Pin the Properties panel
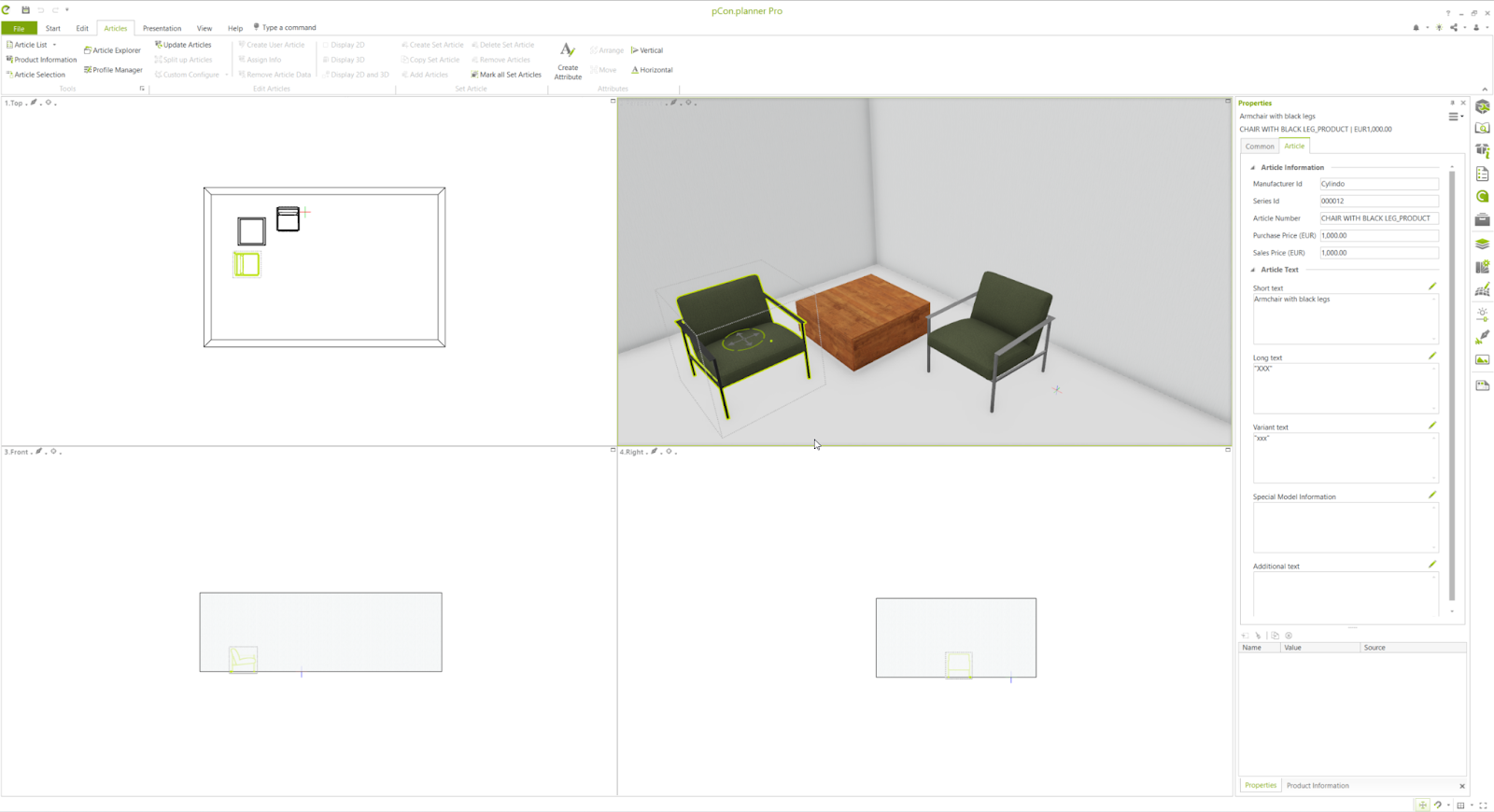This screenshot has width=1494, height=812. [x=1452, y=103]
